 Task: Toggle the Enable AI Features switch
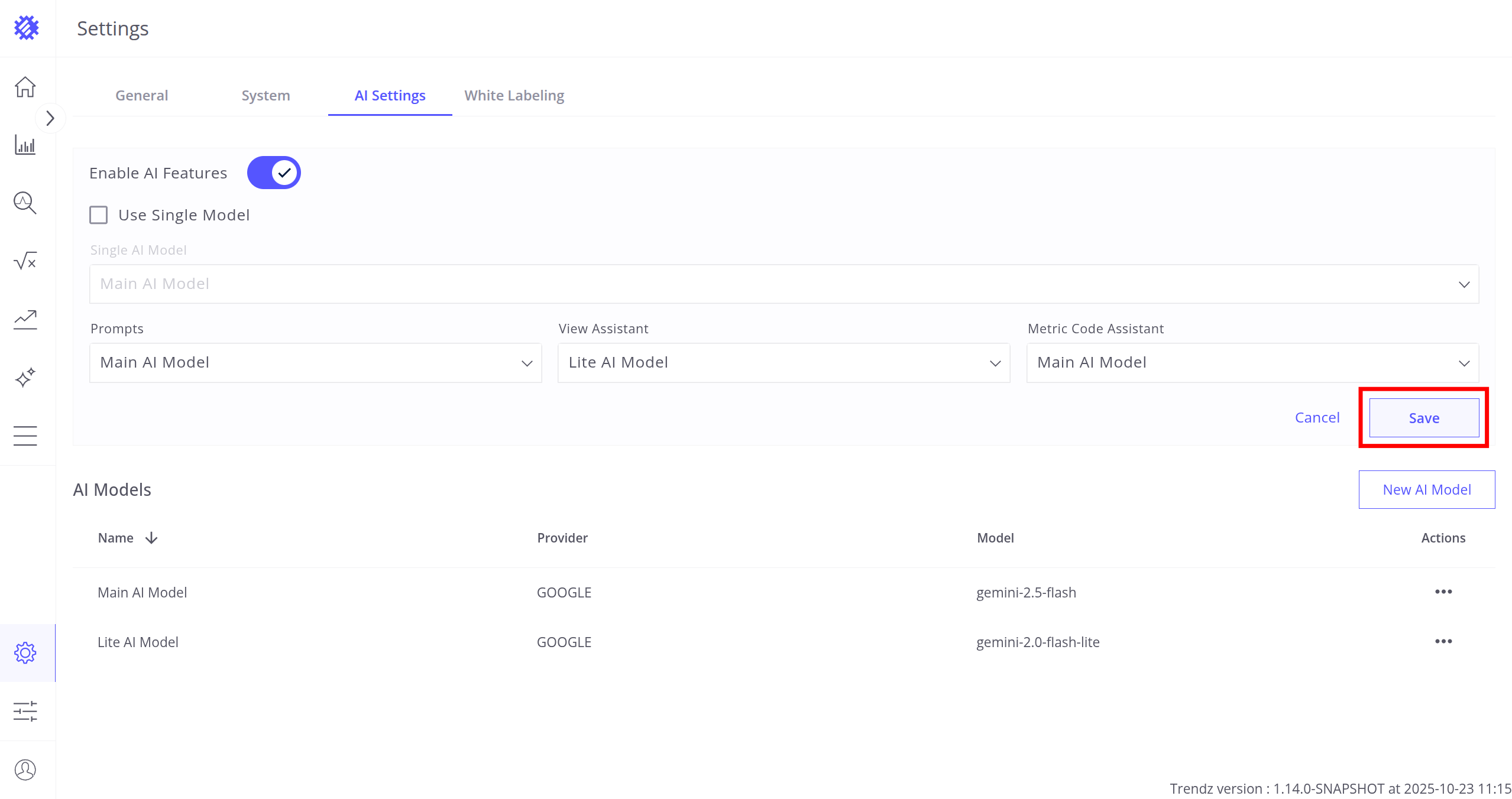[274, 173]
